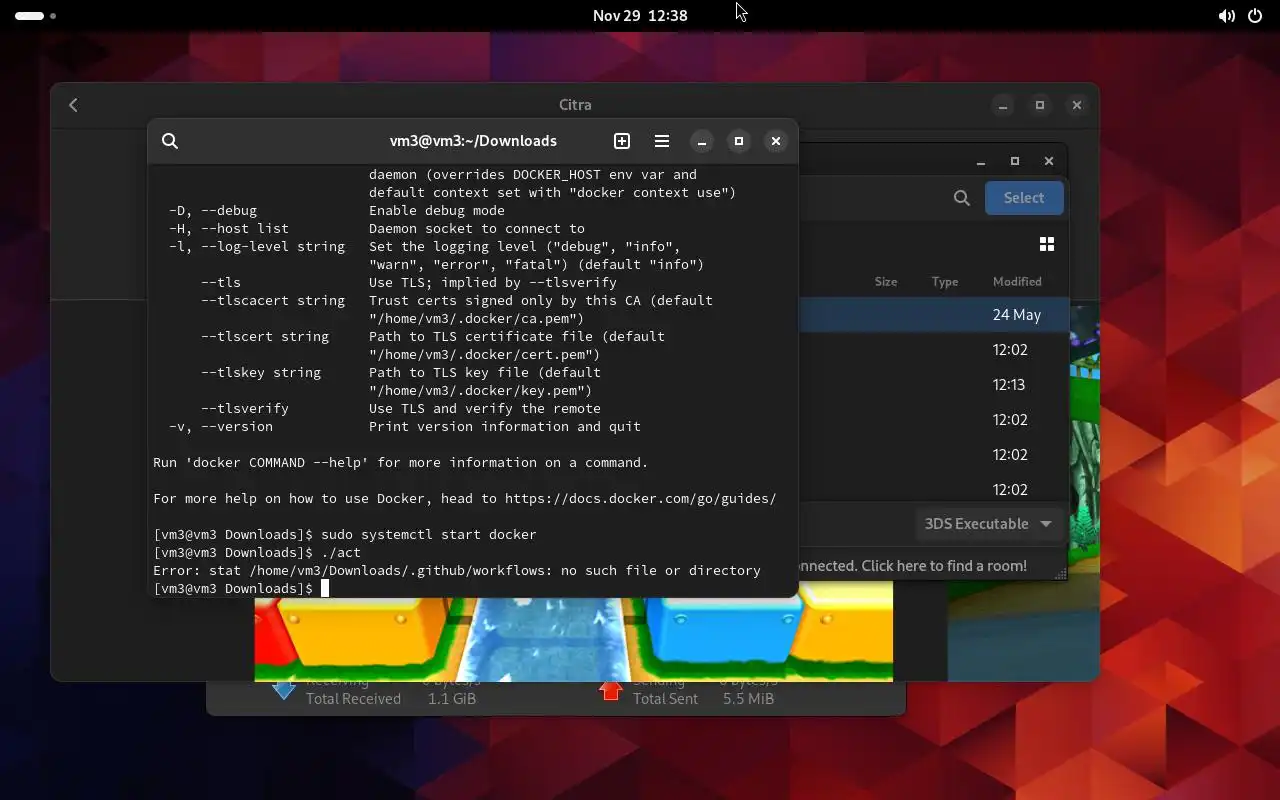Viewport: 1280px width, 800px height.
Task: Select the file row modified 12:13
Action: click(933, 385)
